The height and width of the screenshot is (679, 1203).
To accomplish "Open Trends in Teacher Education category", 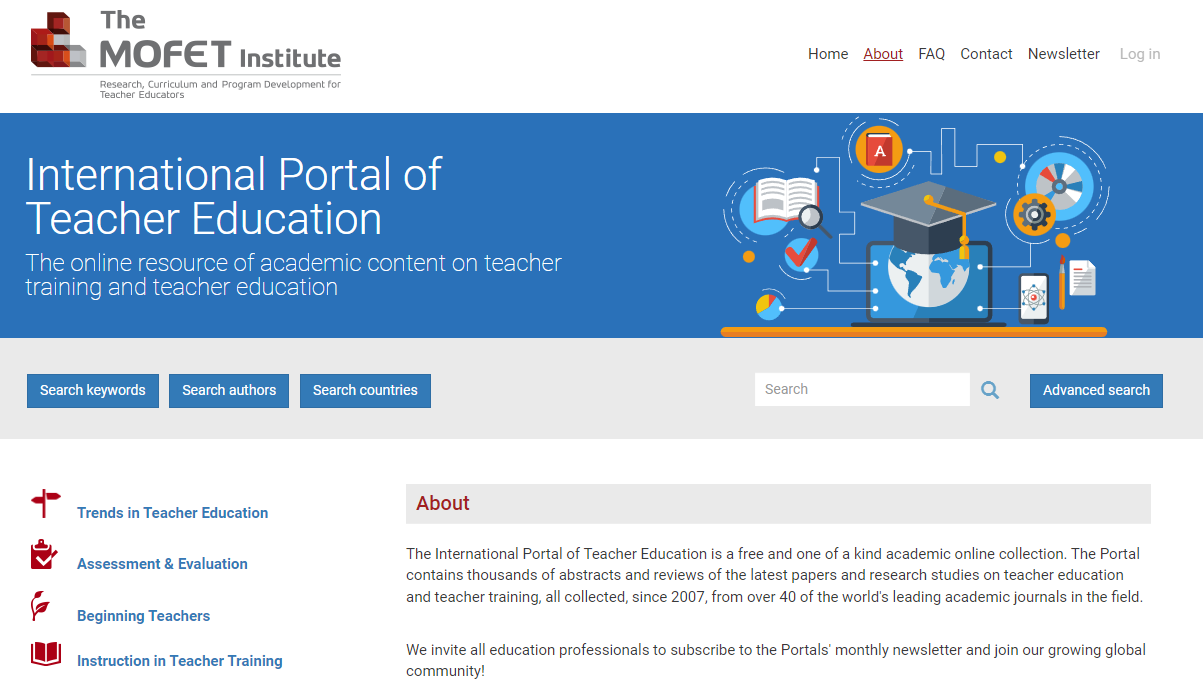I will tap(172, 513).
